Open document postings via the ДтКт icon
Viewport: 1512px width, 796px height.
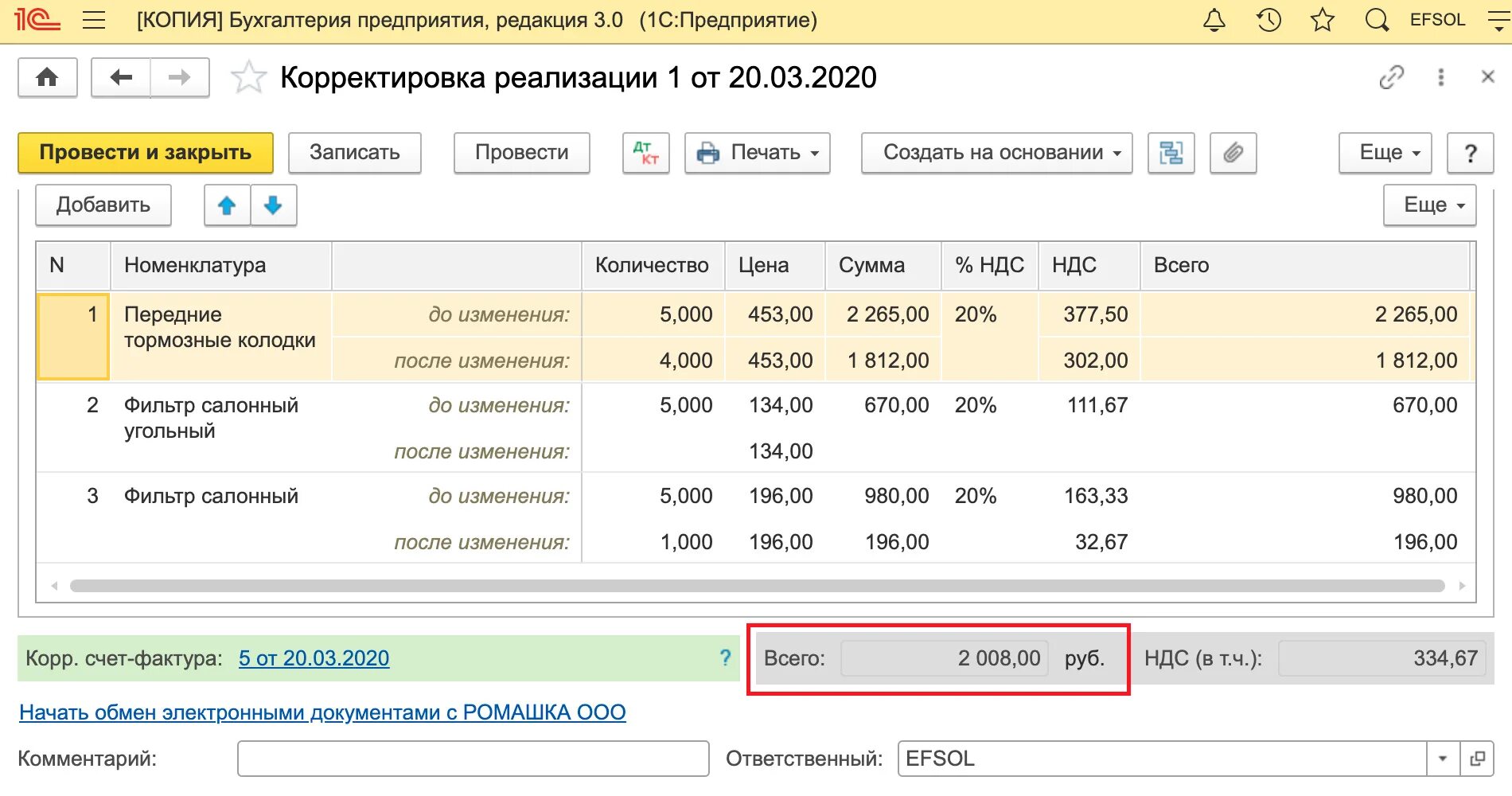click(x=645, y=153)
